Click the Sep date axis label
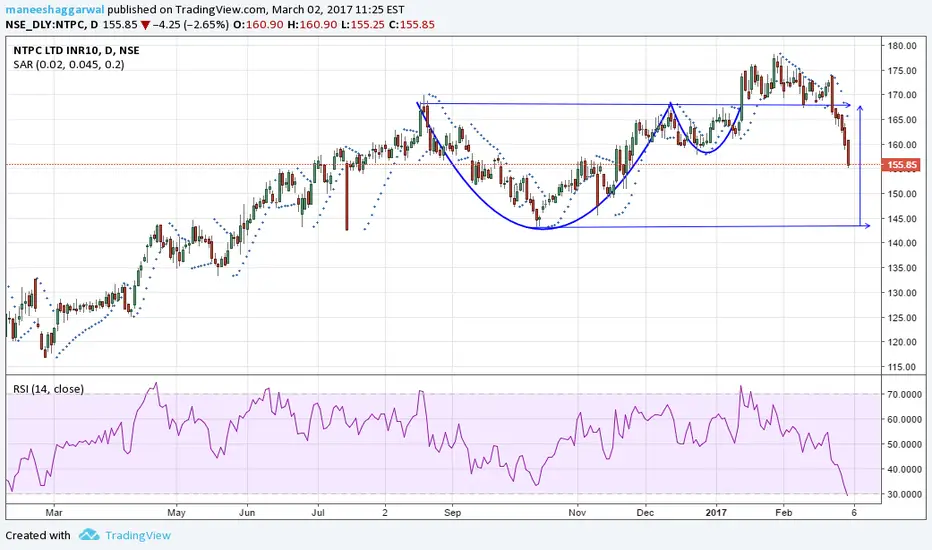 tap(452, 512)
